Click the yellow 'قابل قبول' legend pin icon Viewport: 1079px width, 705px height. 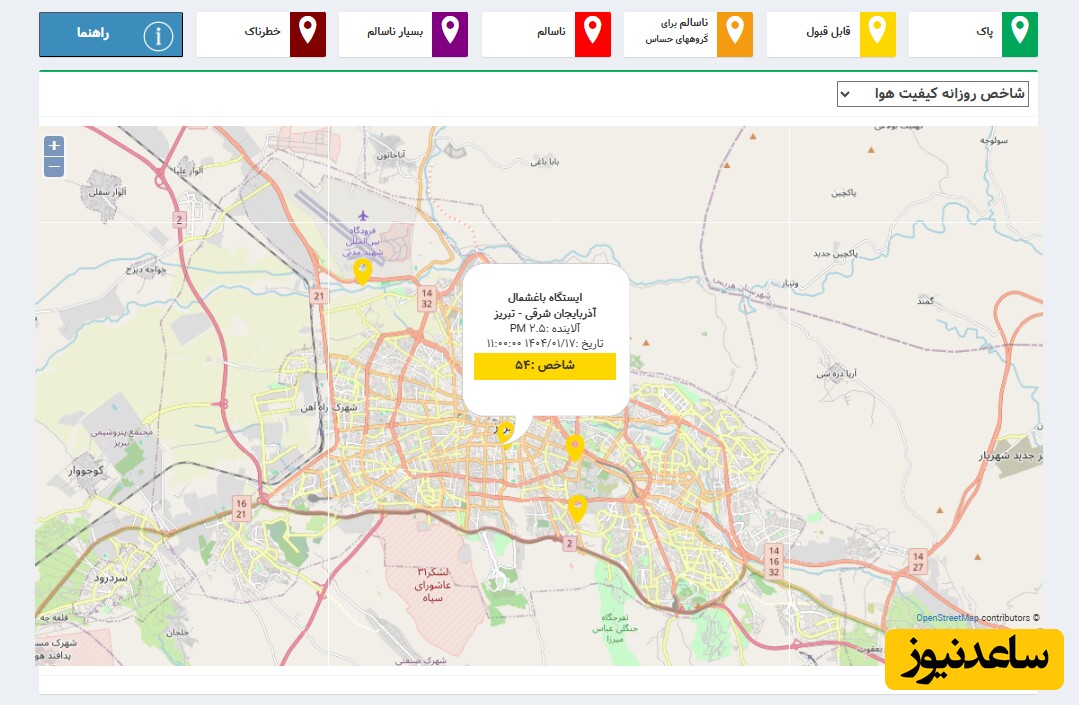877,34
